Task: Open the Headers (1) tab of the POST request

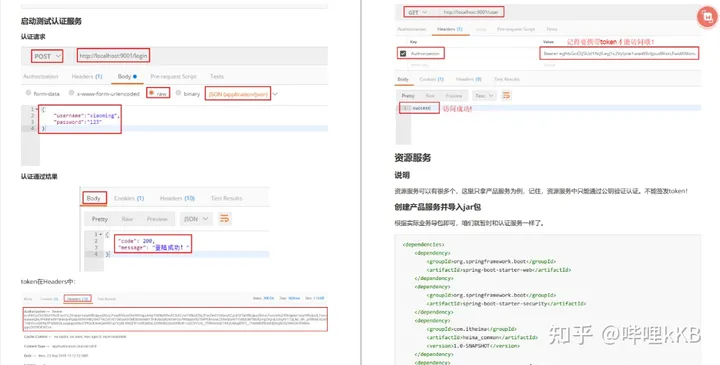Action: click(87, 76)
